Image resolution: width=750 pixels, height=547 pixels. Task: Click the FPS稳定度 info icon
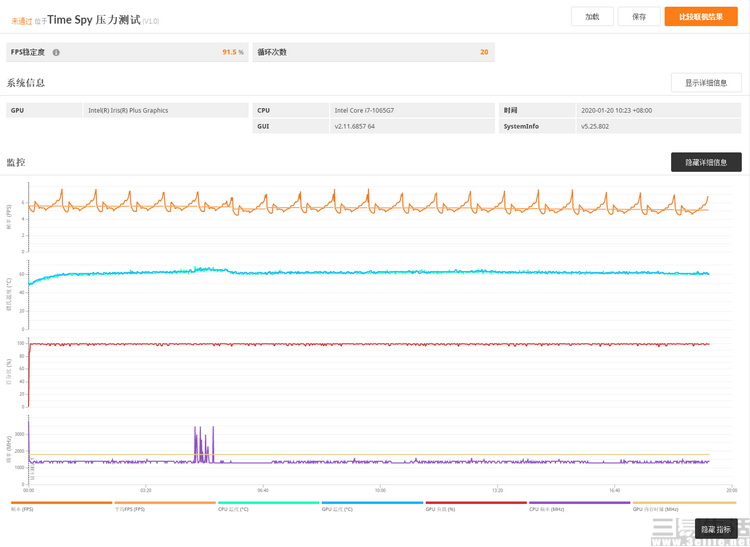[56, 53]
